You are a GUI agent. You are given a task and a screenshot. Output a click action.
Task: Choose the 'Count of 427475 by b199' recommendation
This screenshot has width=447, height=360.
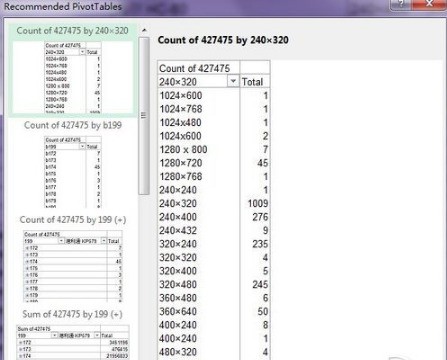[x=72, y=164]
